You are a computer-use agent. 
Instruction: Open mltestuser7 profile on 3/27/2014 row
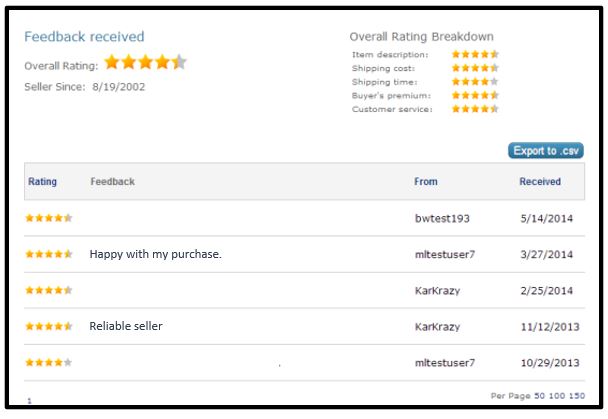pyautogui.click(x=444, y=254)
